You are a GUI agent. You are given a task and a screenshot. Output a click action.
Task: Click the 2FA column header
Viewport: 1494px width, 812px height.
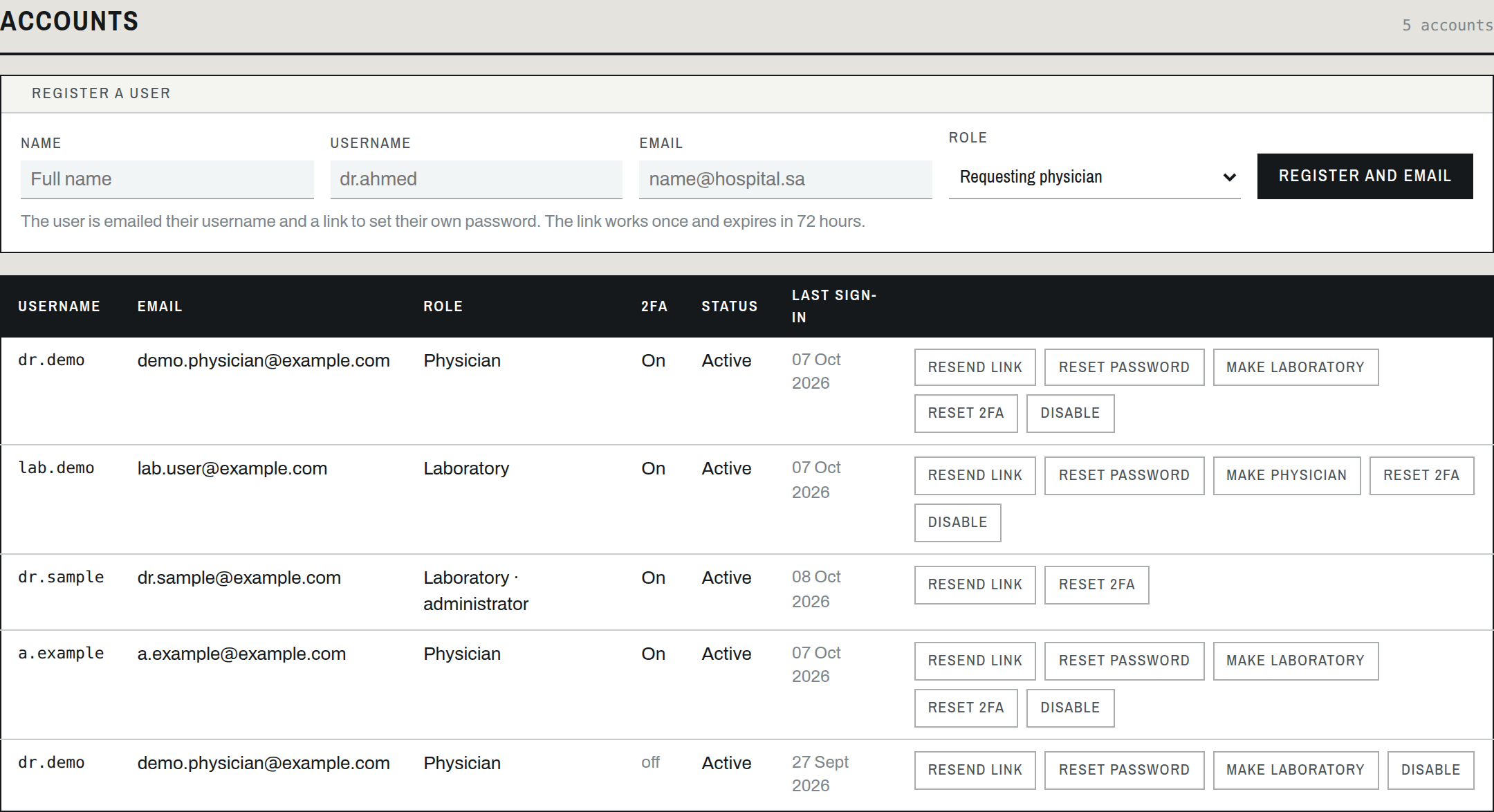(x=654, y=306)
